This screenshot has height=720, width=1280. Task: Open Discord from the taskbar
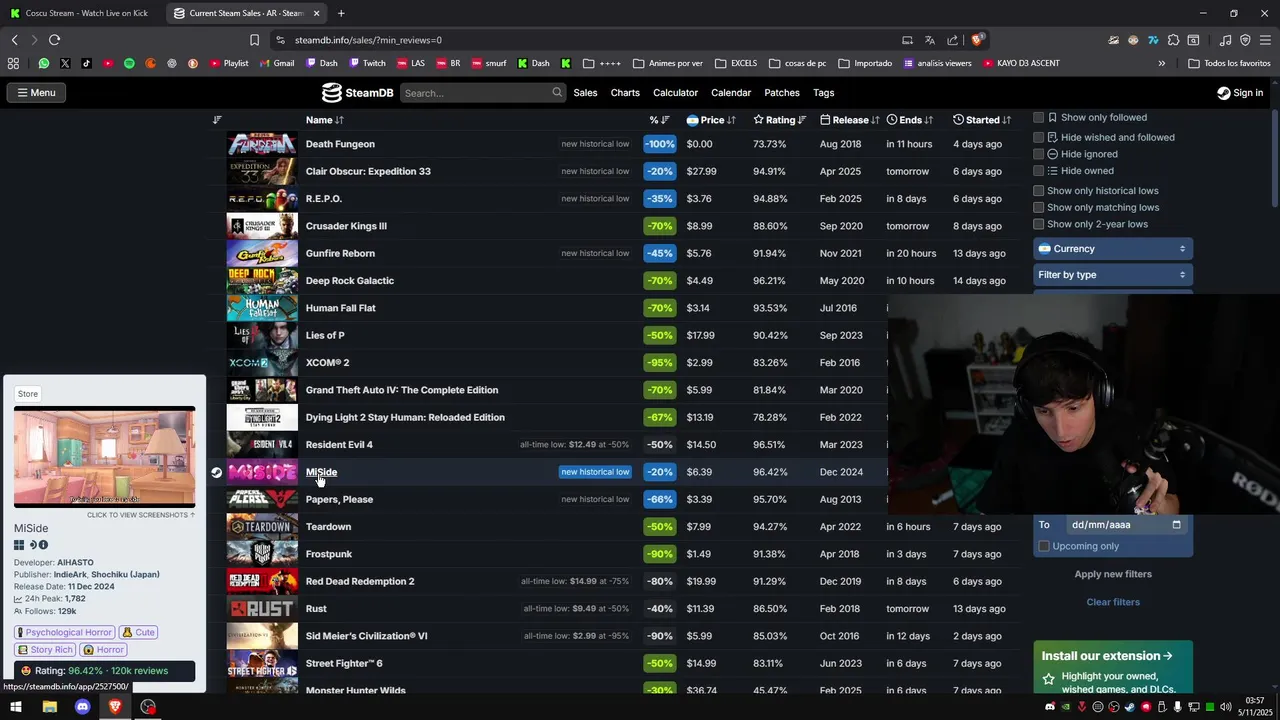pos(82,707)
